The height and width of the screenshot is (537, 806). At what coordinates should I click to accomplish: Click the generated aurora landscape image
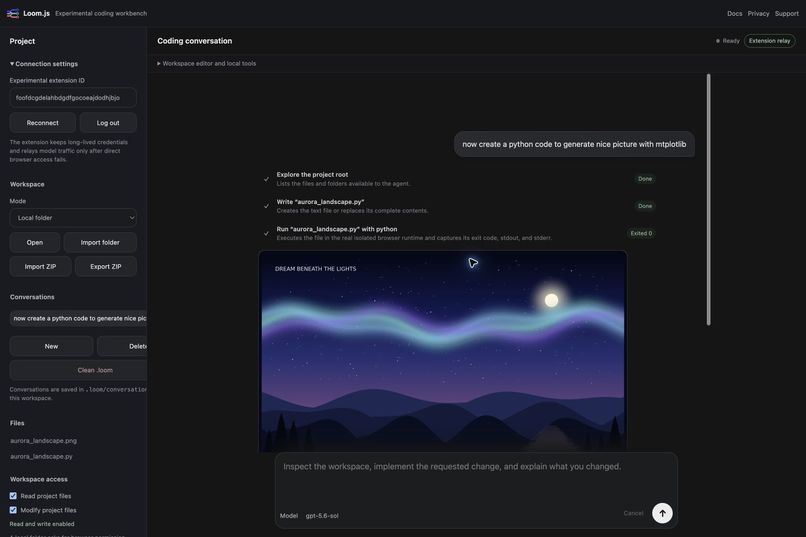(x=443, y=351)
